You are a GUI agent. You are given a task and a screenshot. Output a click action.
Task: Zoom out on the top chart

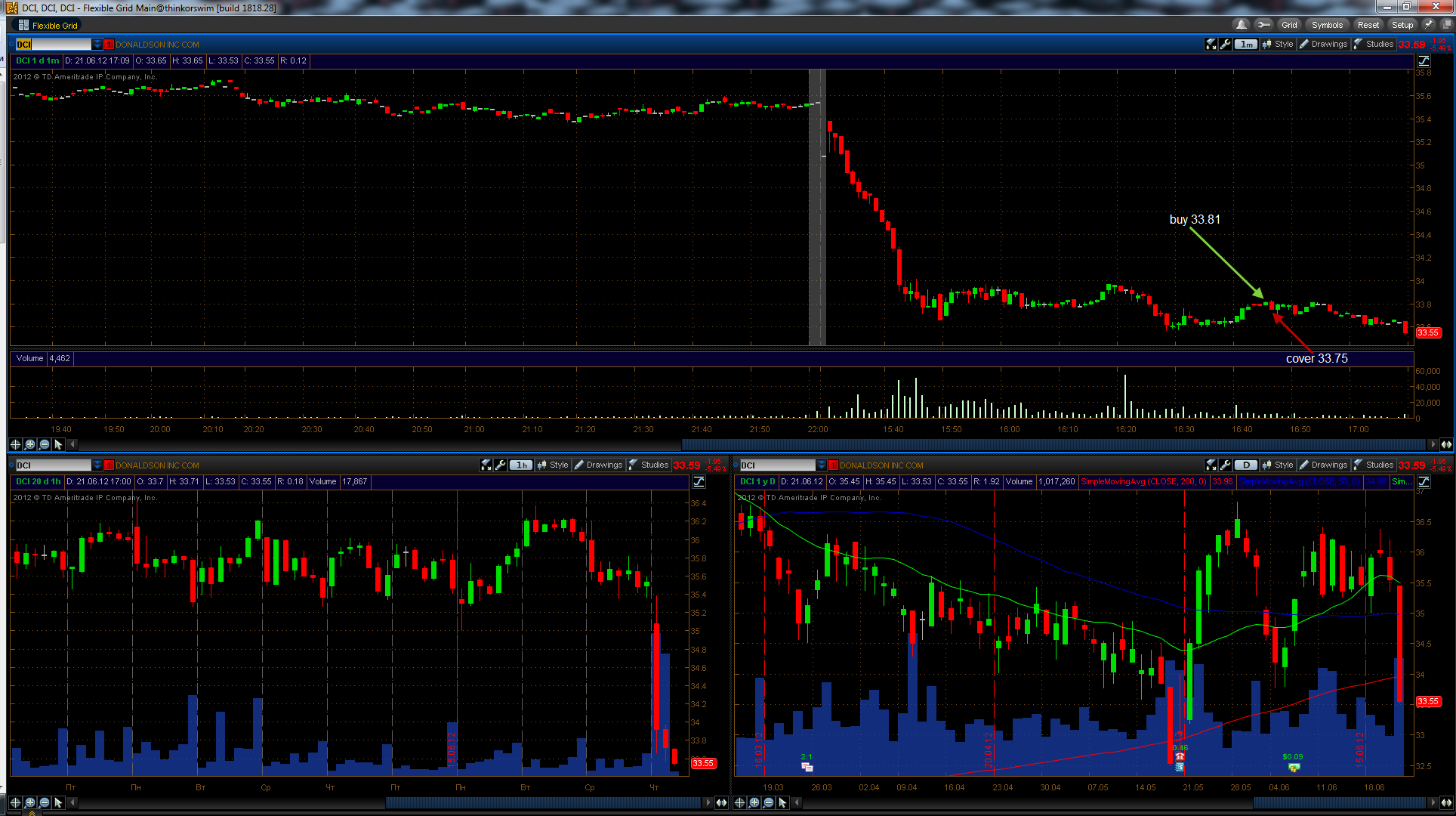click(44, 444)
